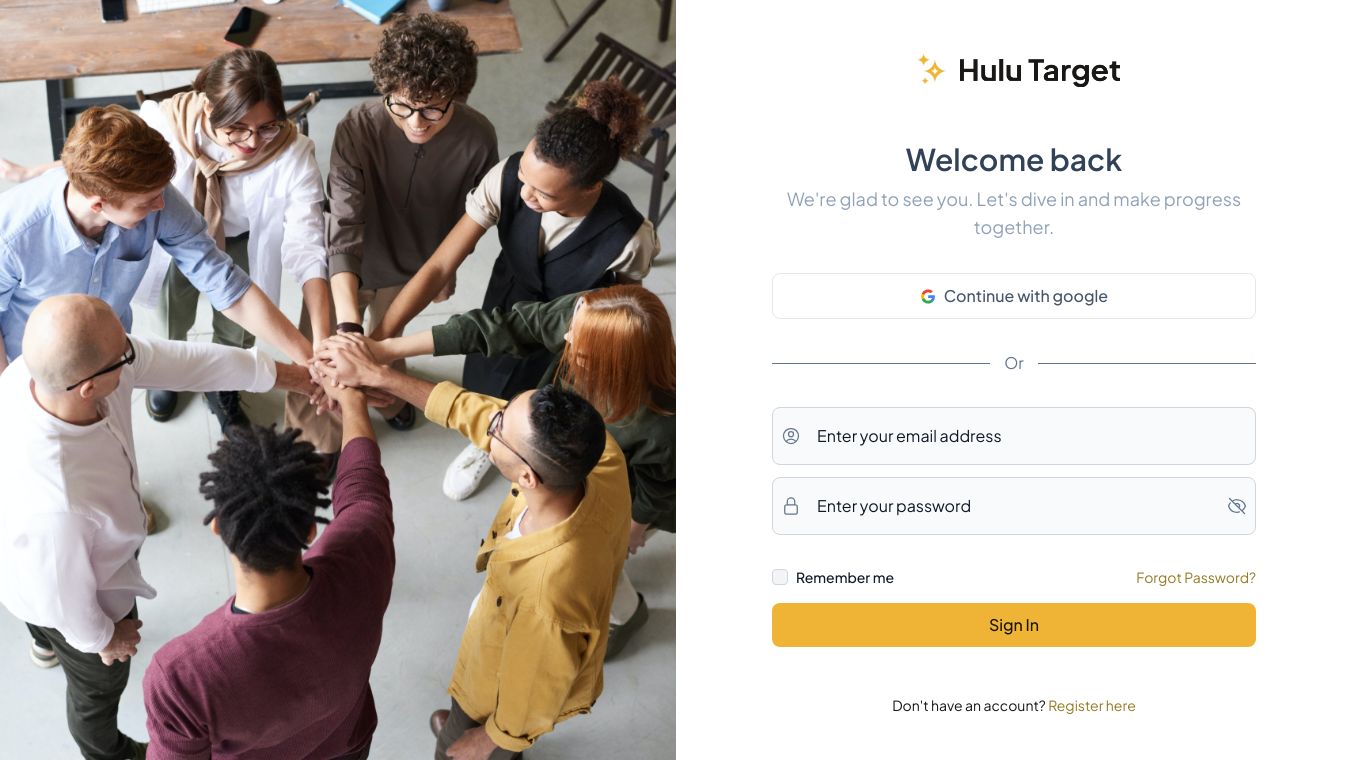Screen dimensions: 1352x760
Task: Focus the email address input field
Action: point(1014,436)
